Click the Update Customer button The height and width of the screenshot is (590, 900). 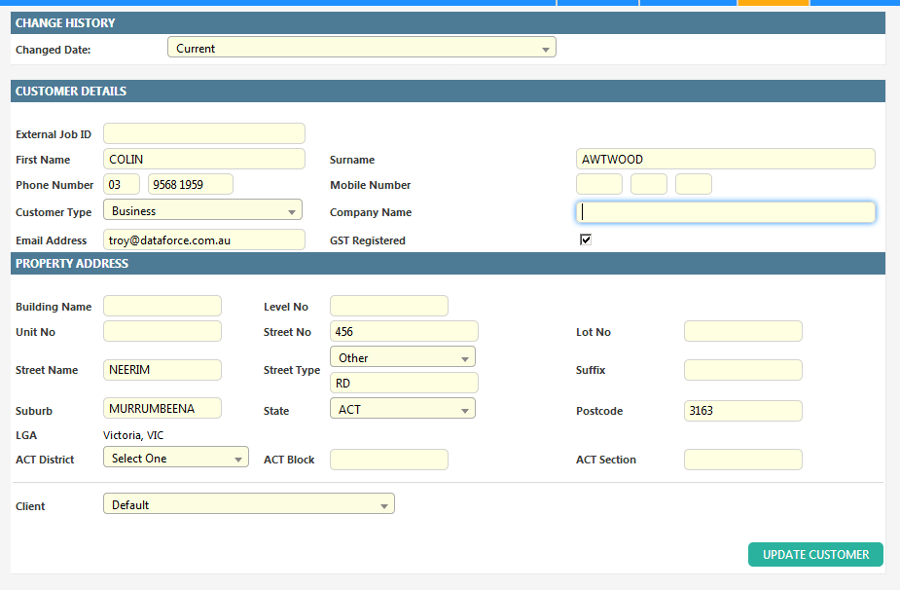pos(815,554)
